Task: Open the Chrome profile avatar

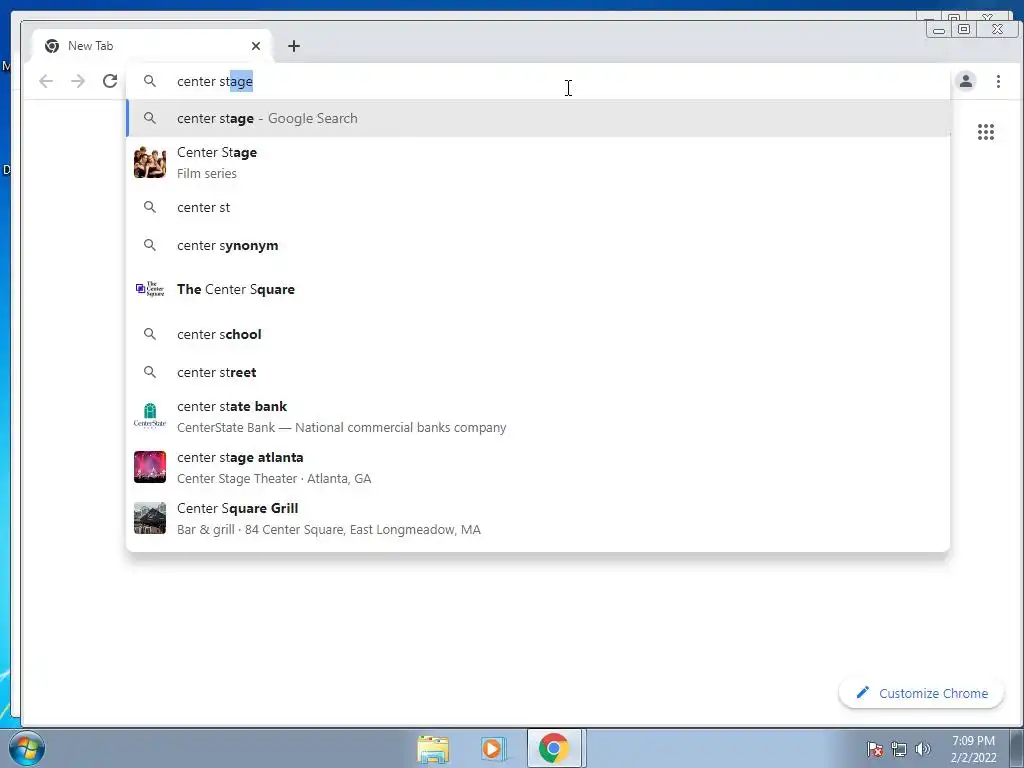Action: pos(966,81)
